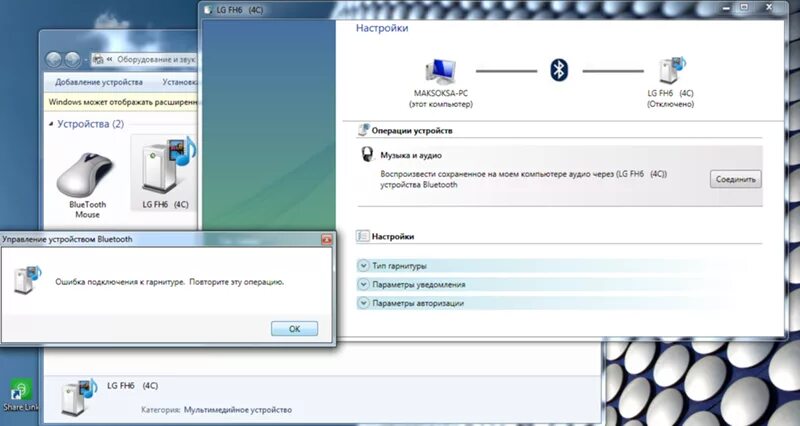The height and width of the screenshot is (426, 800).
Task: Go back in the Devices window
Action: click(x=54, y=60)
